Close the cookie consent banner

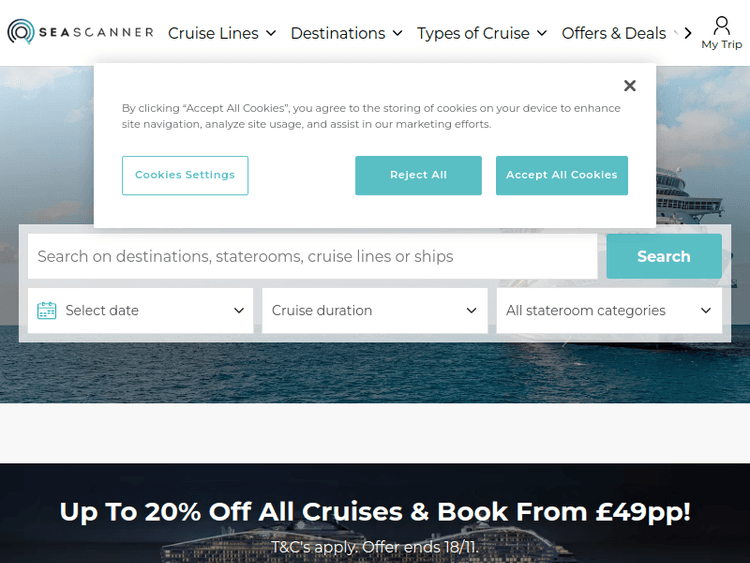point(629,86)
